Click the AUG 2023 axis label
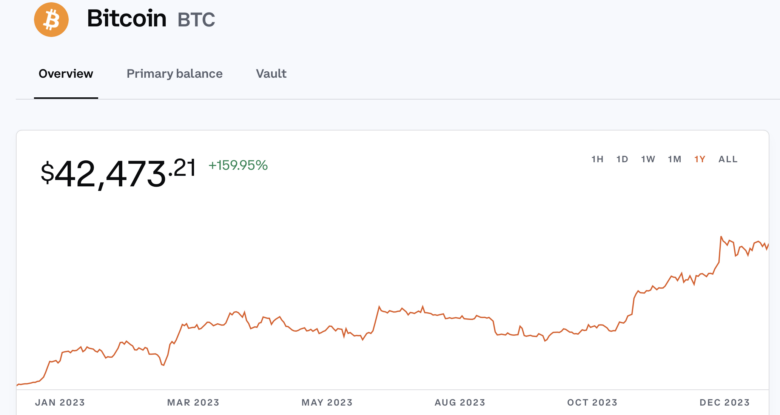The image size is (780, 415). [460, 402]
